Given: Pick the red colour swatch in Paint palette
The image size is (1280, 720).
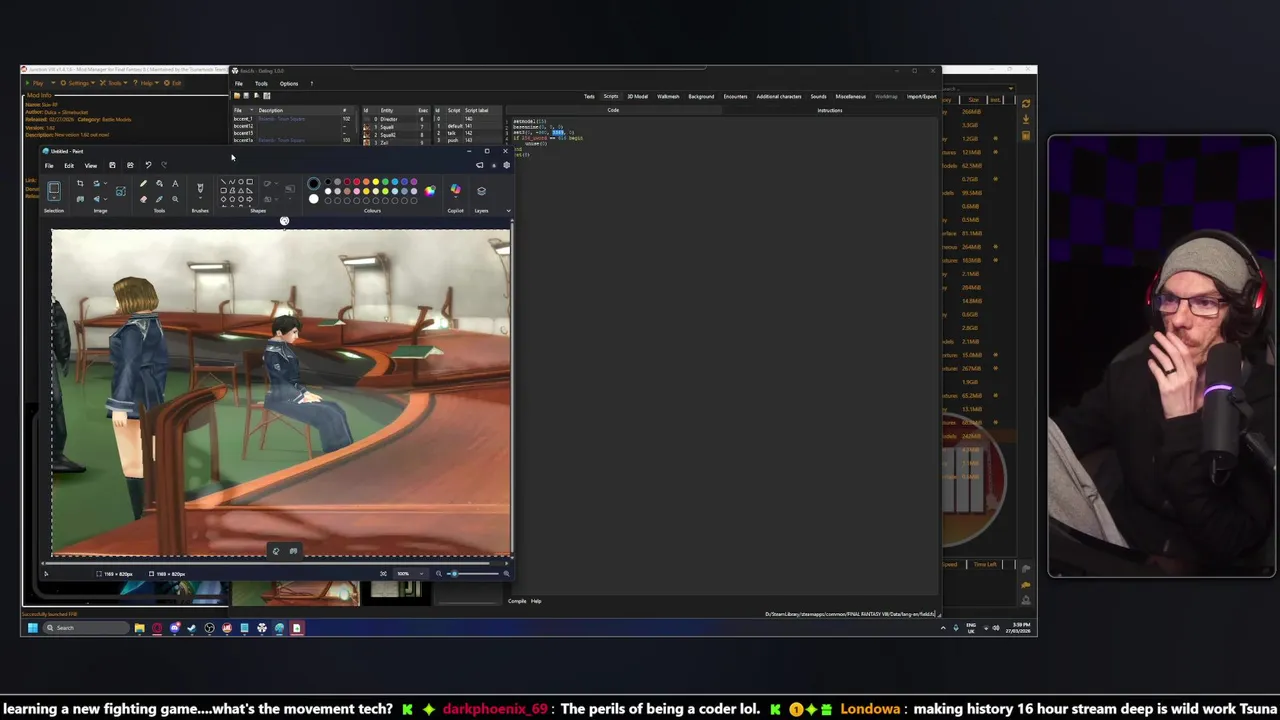Looking at the screenshot, I should tap(357, 182).
